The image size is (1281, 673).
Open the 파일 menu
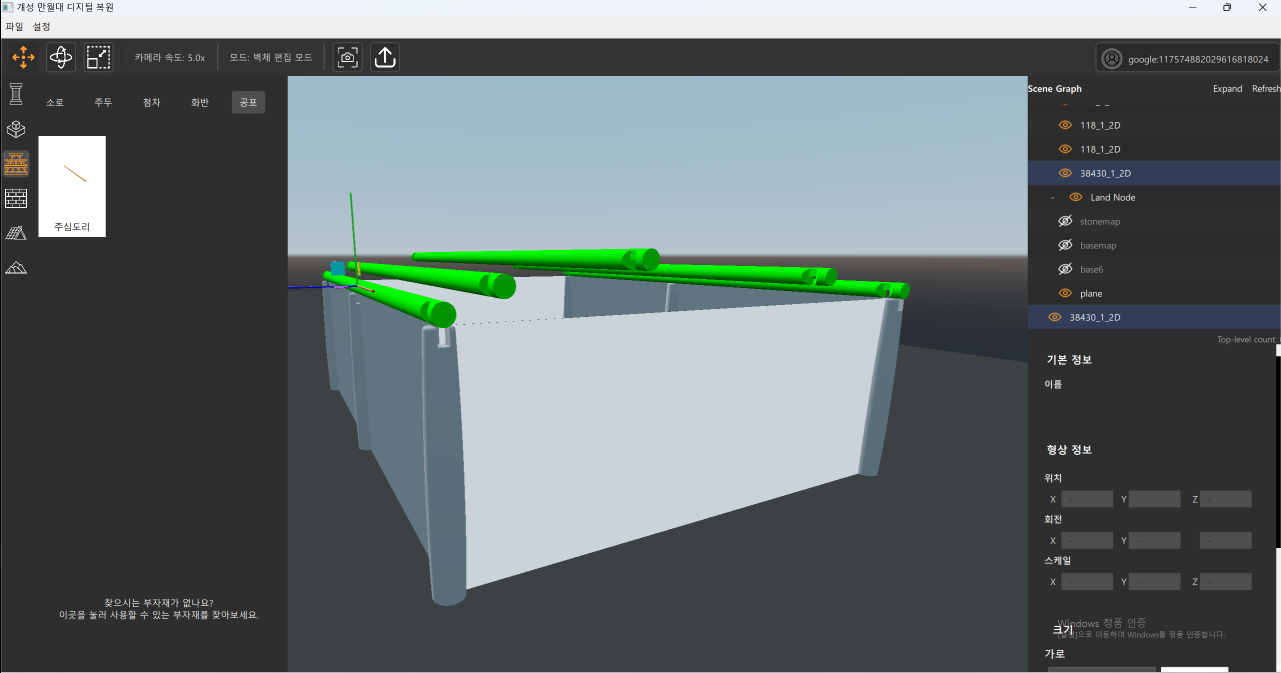[14, 26]
